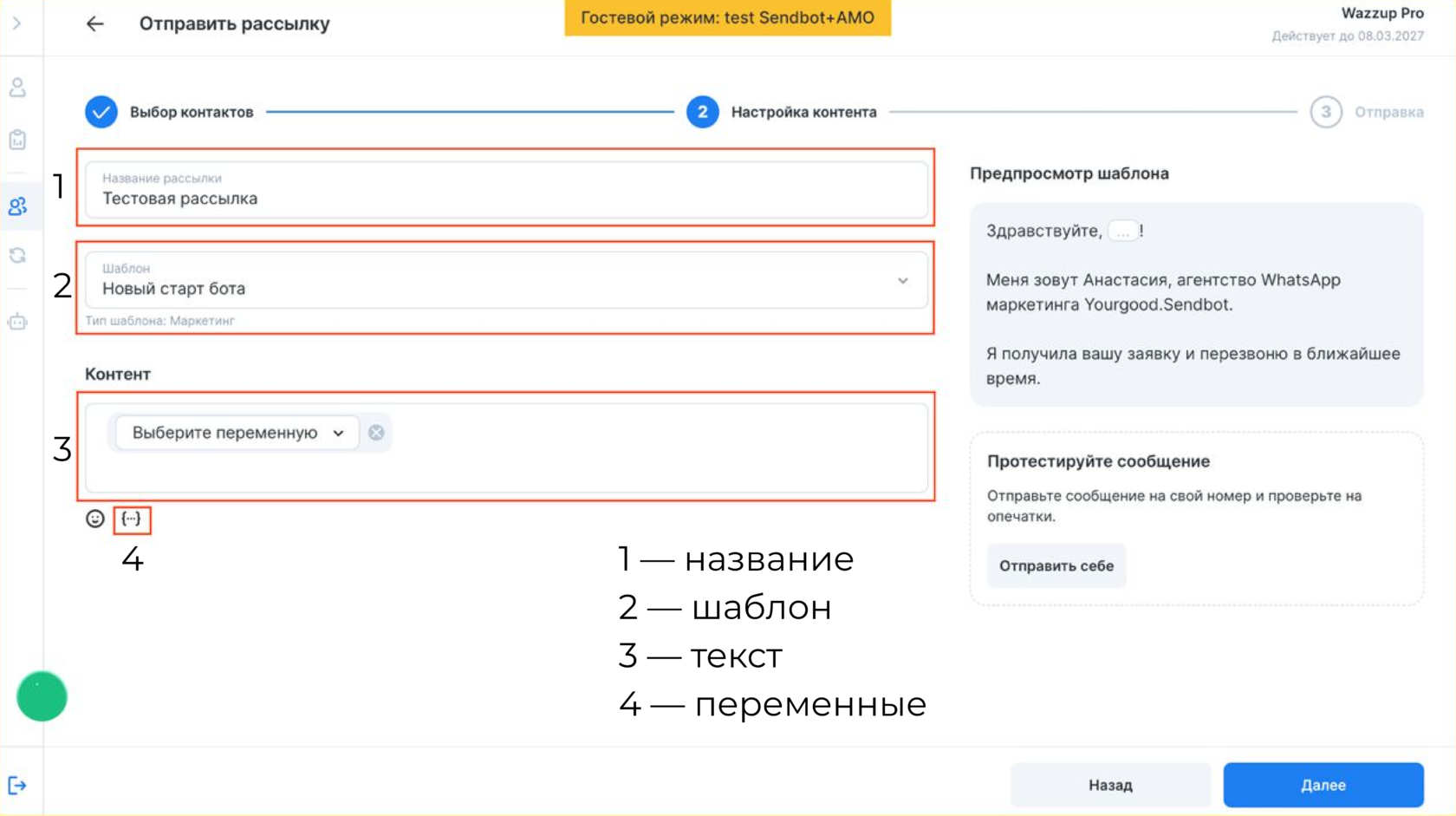Click the 'Я получила вашу заявку' preview paragraph
1456x816 pixels.
pos(1193,366)
